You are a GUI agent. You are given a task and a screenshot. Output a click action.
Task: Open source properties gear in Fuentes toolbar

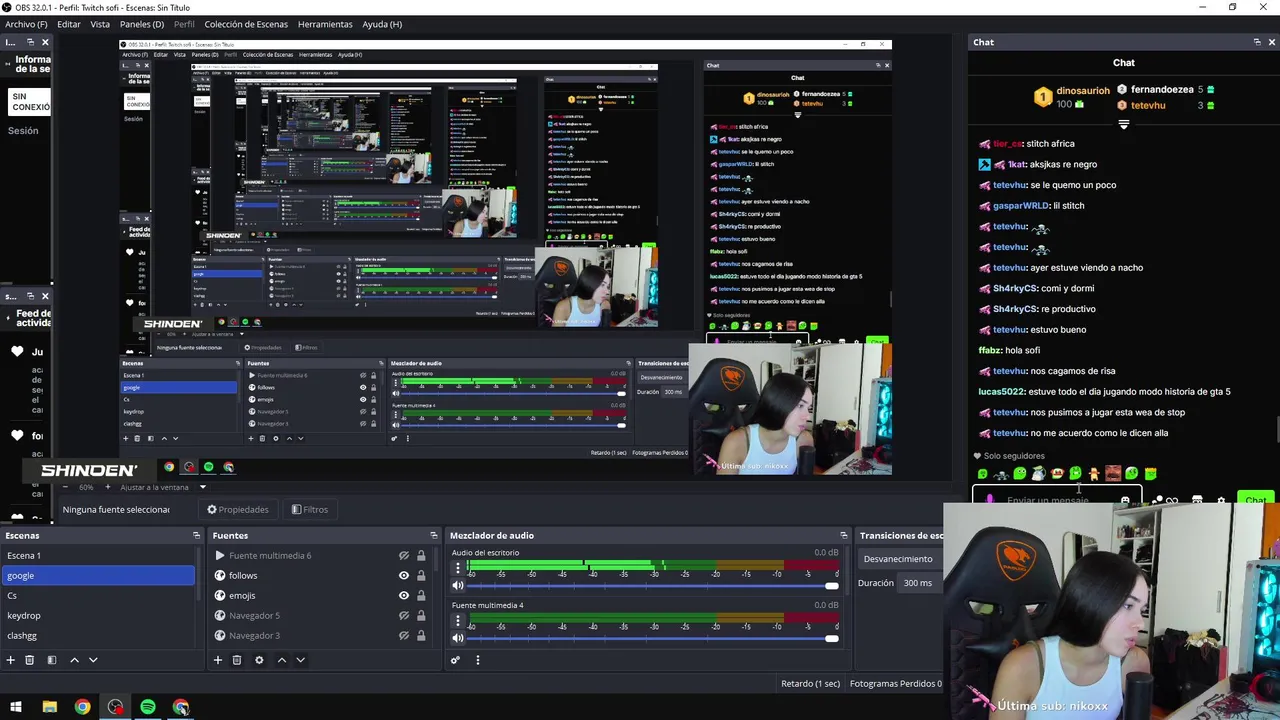(259, 660)
